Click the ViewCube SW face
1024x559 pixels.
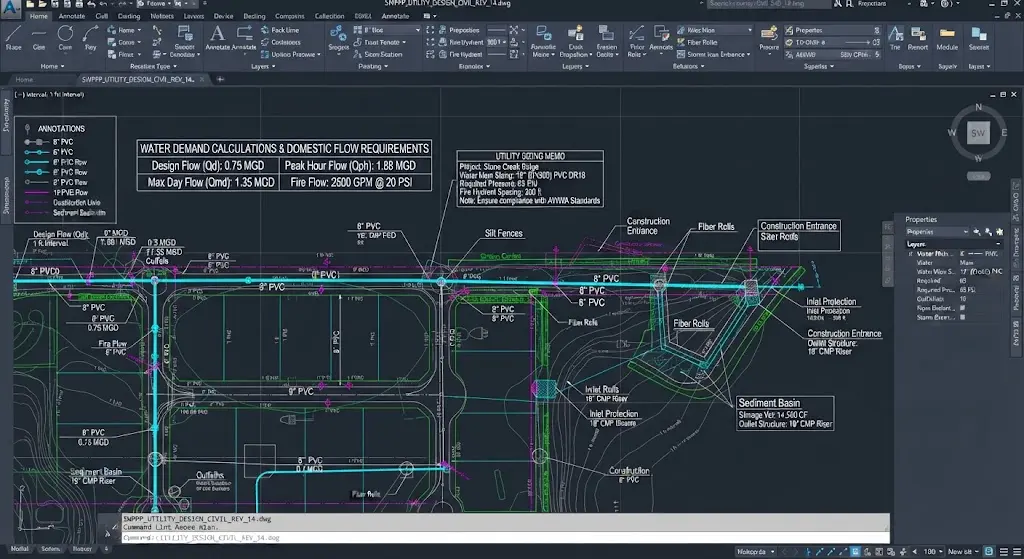click(978, 133)
